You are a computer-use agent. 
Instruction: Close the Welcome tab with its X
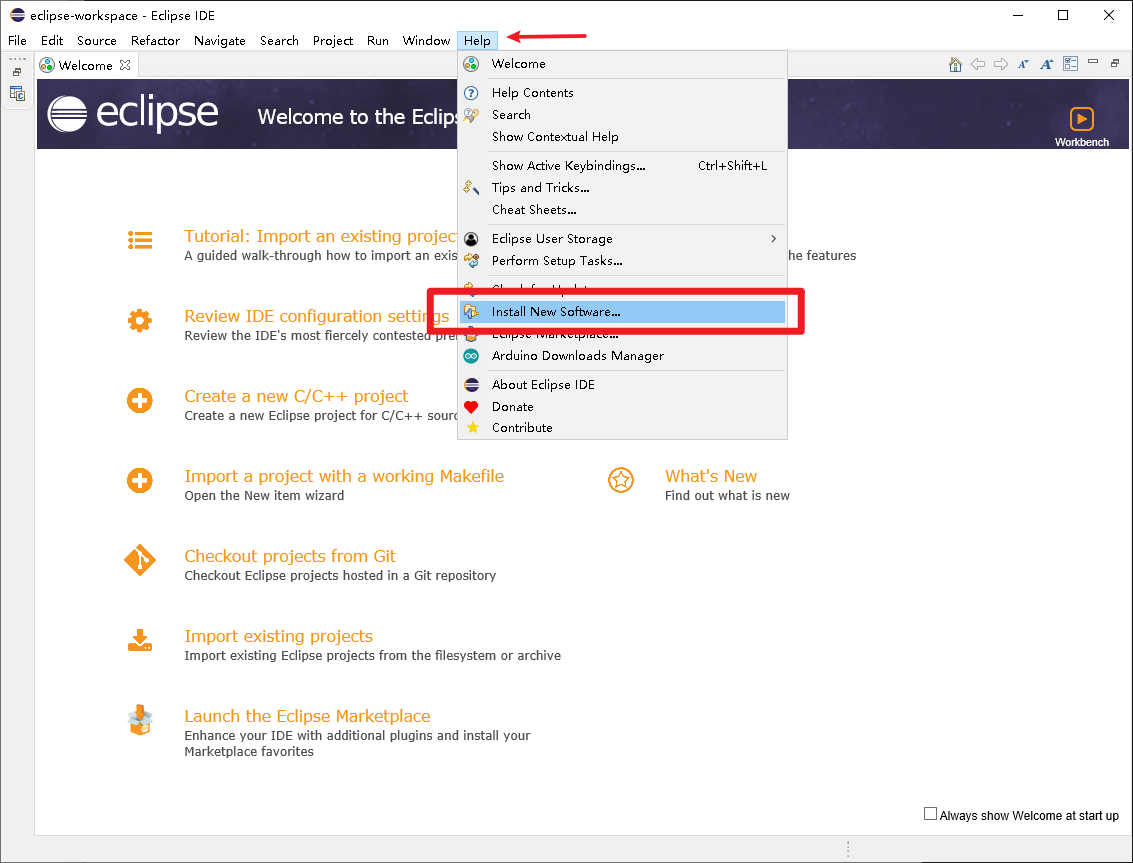125,64
